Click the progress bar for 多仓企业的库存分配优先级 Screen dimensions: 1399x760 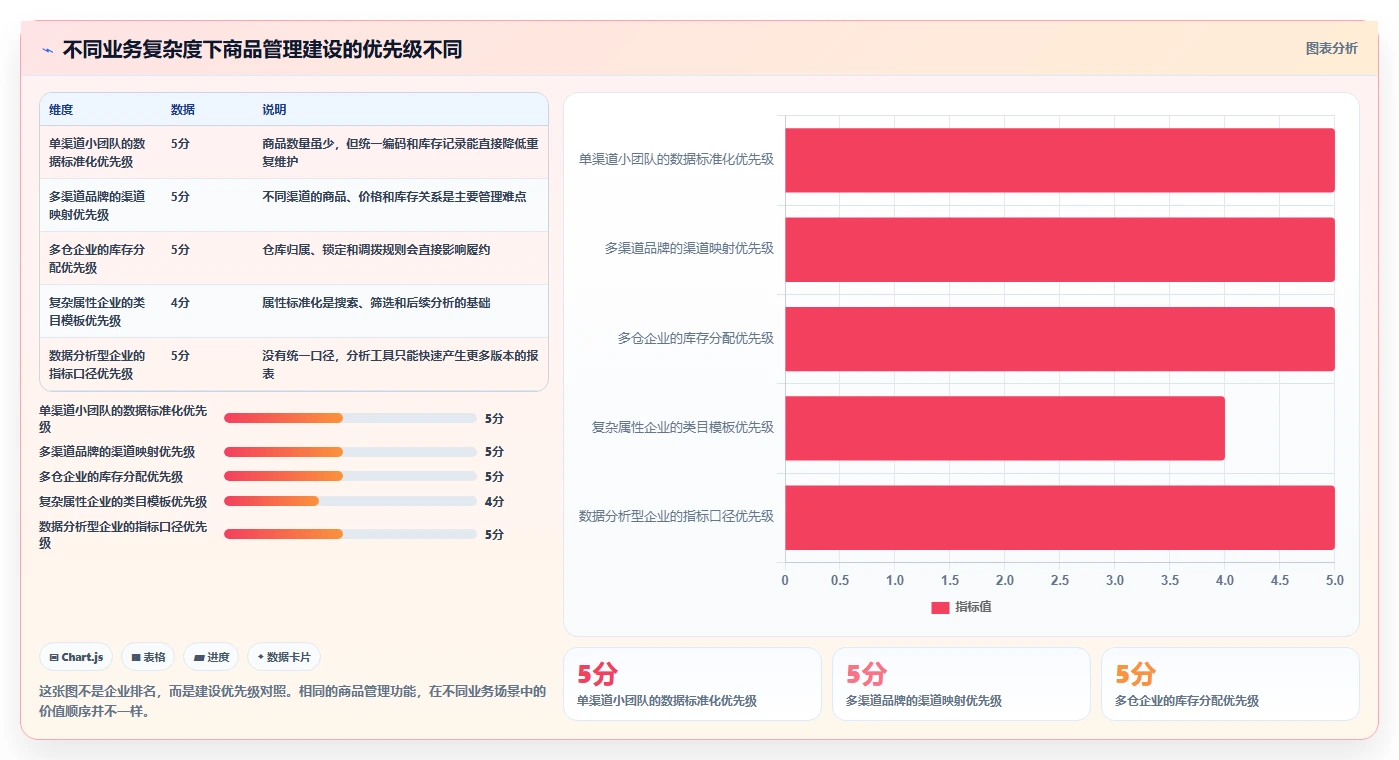click(x=350, y=476)
